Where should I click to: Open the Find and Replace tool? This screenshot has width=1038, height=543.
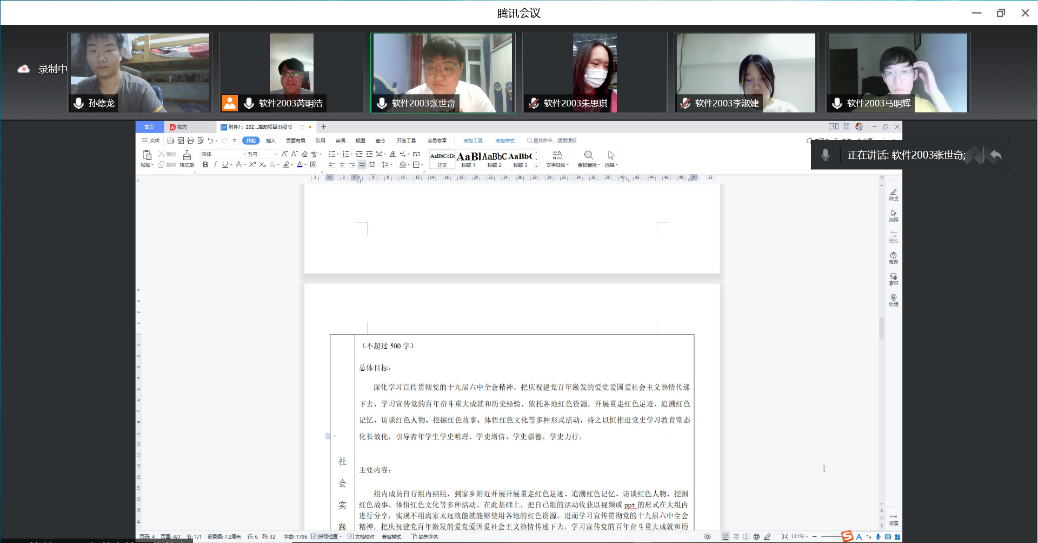coord(587,157)
